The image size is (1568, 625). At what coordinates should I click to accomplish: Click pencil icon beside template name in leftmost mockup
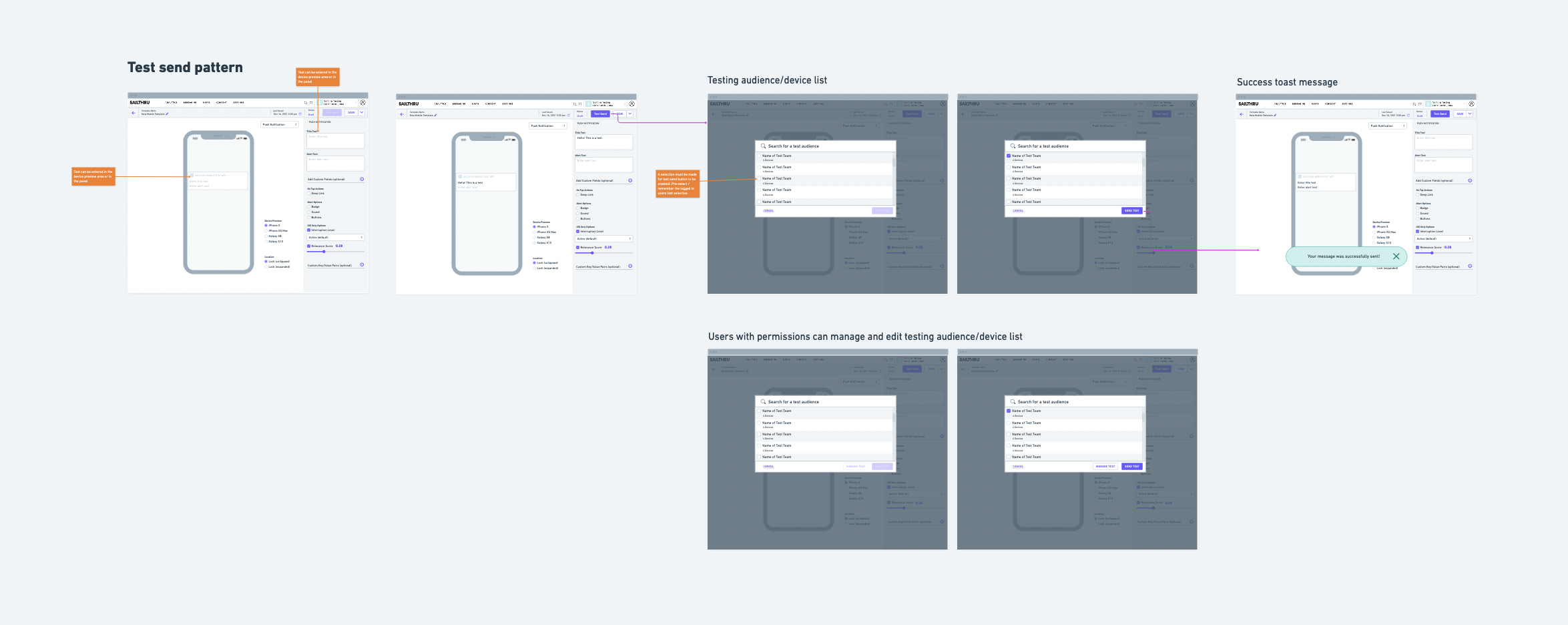coord(167,114)
